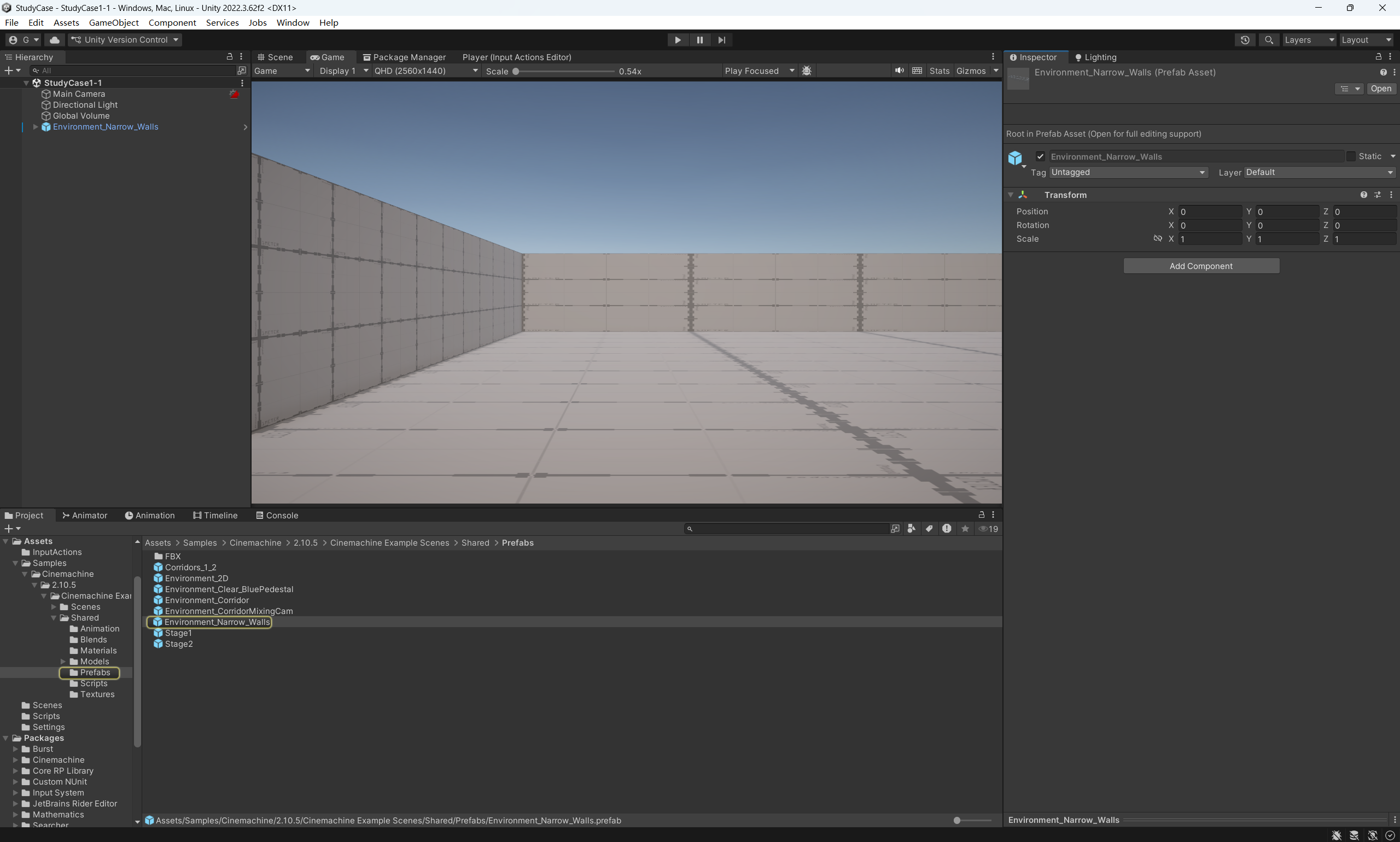Viewport: 1400px width, 842px height.
Task: Expand Environment_Narrow_Walls in Hierarchy
Action: pos(35,127)
